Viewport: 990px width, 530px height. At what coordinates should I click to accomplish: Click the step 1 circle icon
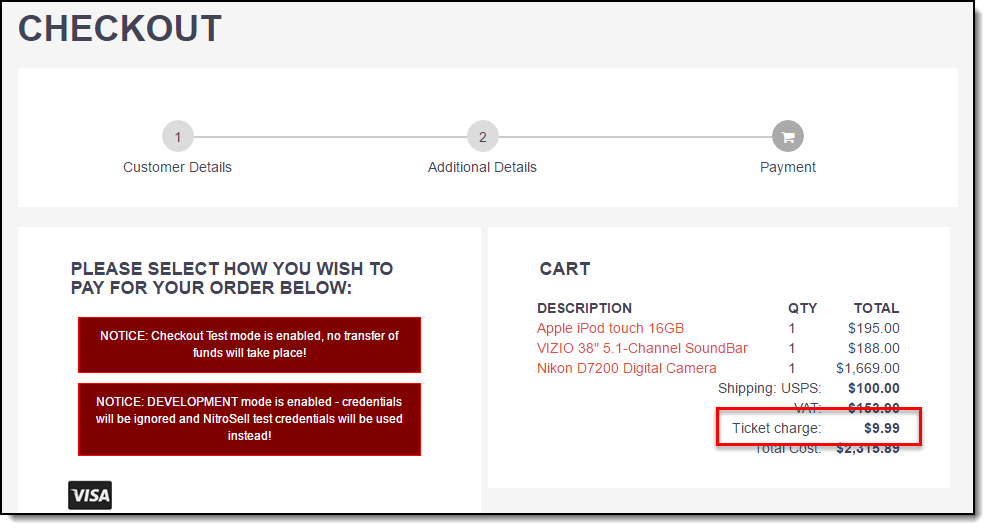pyautogui.click(x=177, y=136)
